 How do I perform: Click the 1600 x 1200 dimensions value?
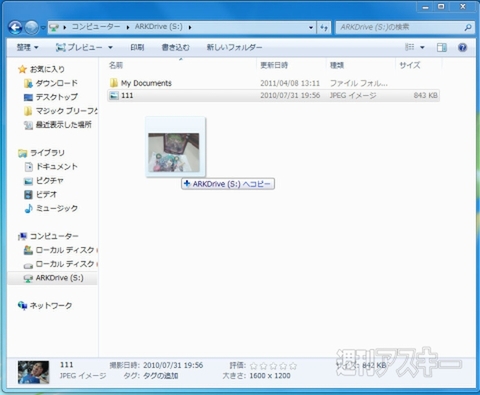(x=270, y=376)
